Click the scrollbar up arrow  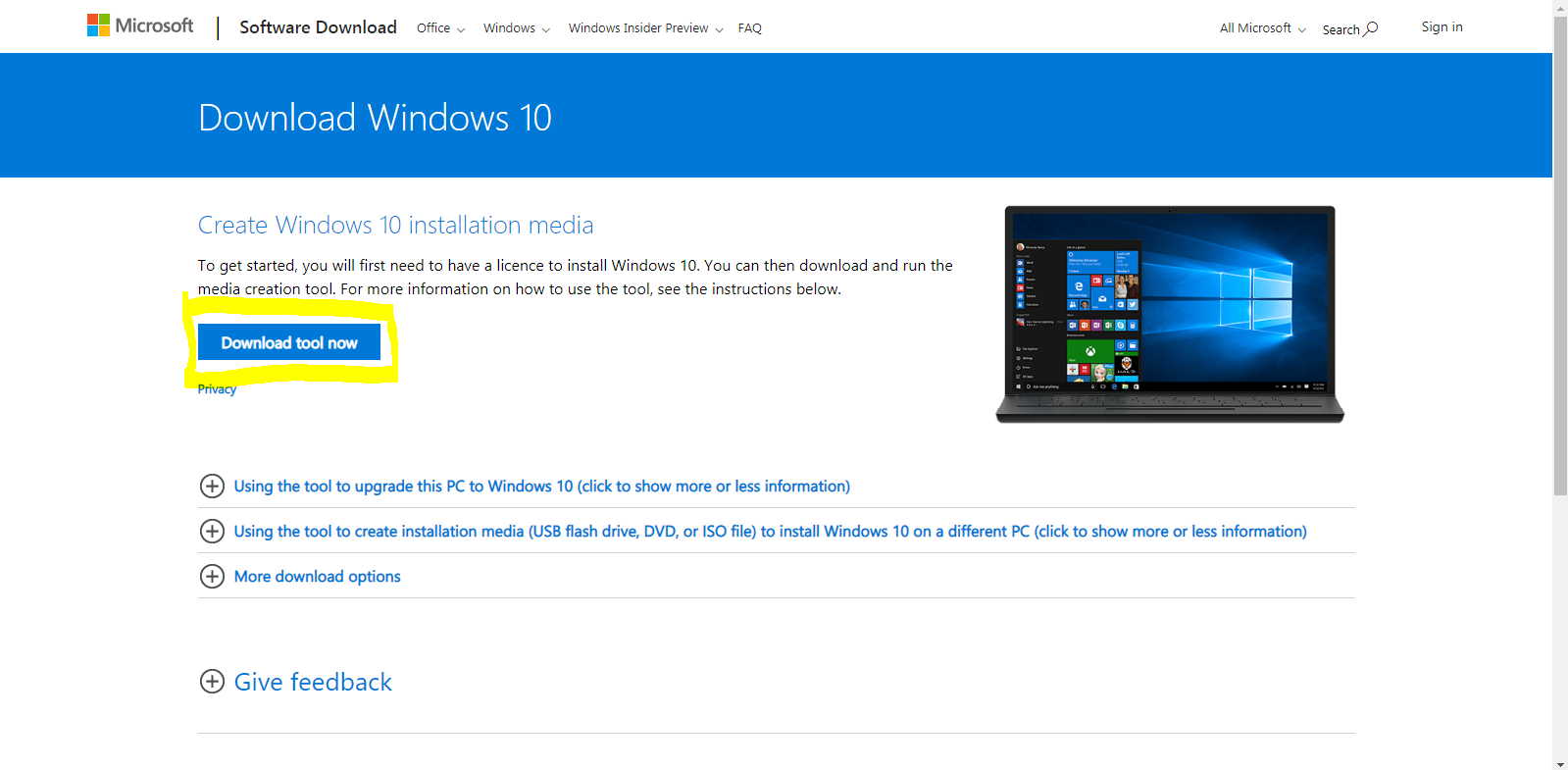(x=1560, y=7)
